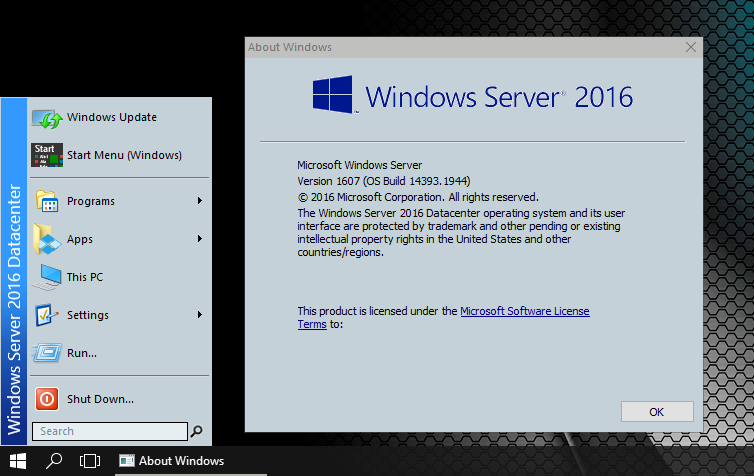Viewport: 754px width, 476px height.
Task: Choose the Apps label in the start menu
Action: pyautogui.click(x=80, y=239)
